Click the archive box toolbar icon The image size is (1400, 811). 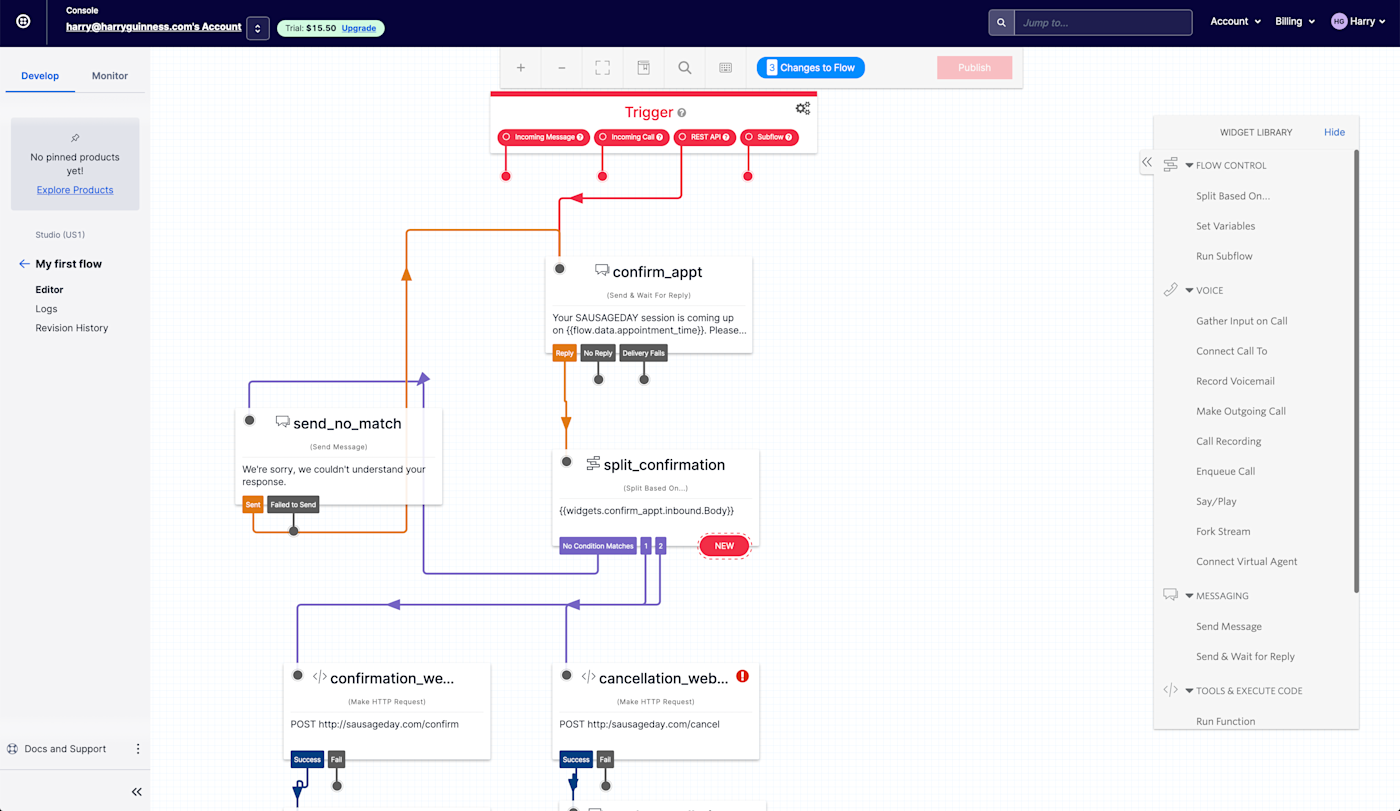pyautogui.click(x=644, y=68)
